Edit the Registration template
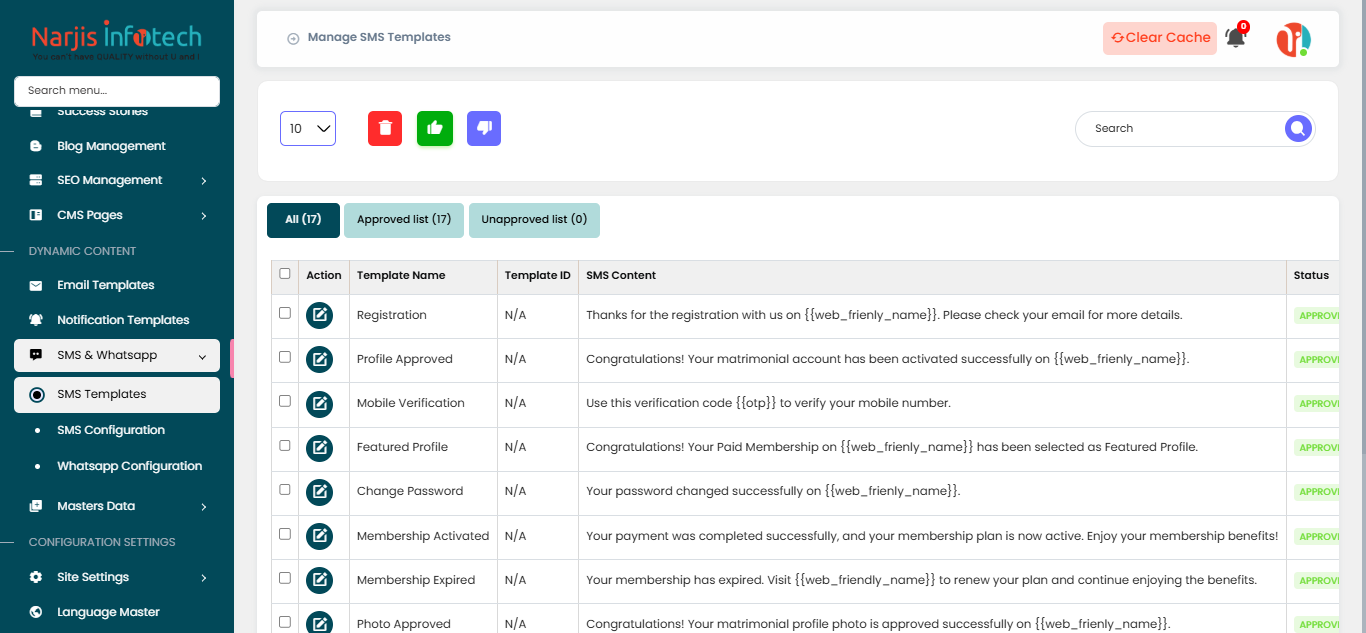Screen dimensions: 1366x633 tap(319, 315)
